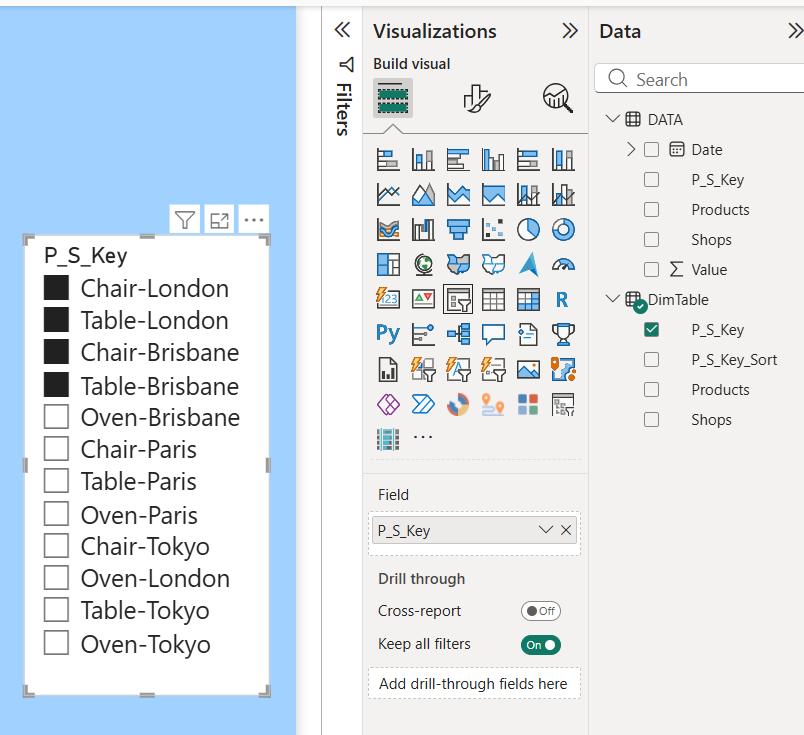Collapse the DimTable table

[x=612, y=299]
